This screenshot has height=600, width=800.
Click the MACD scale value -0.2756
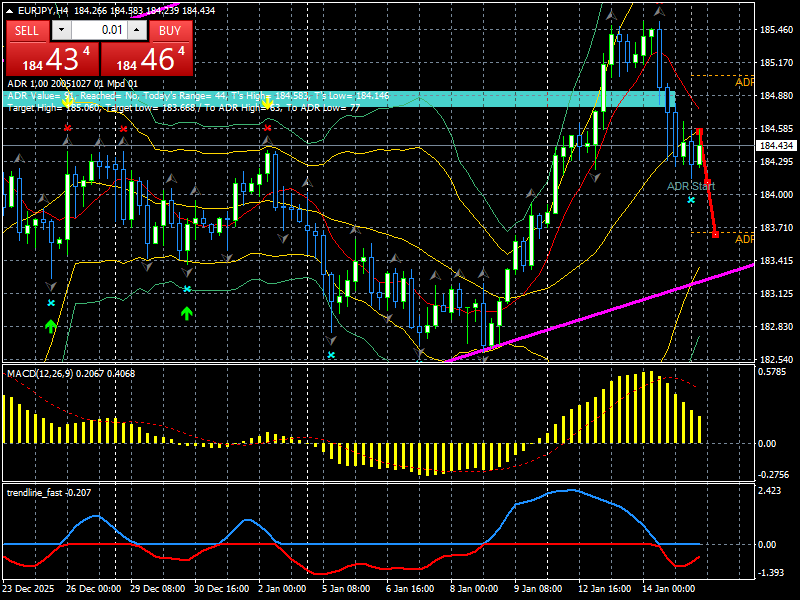[773, 474]
